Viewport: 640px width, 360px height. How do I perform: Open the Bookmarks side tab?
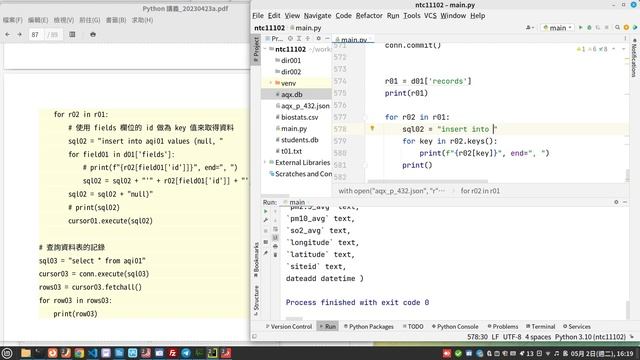pos(256,260)
